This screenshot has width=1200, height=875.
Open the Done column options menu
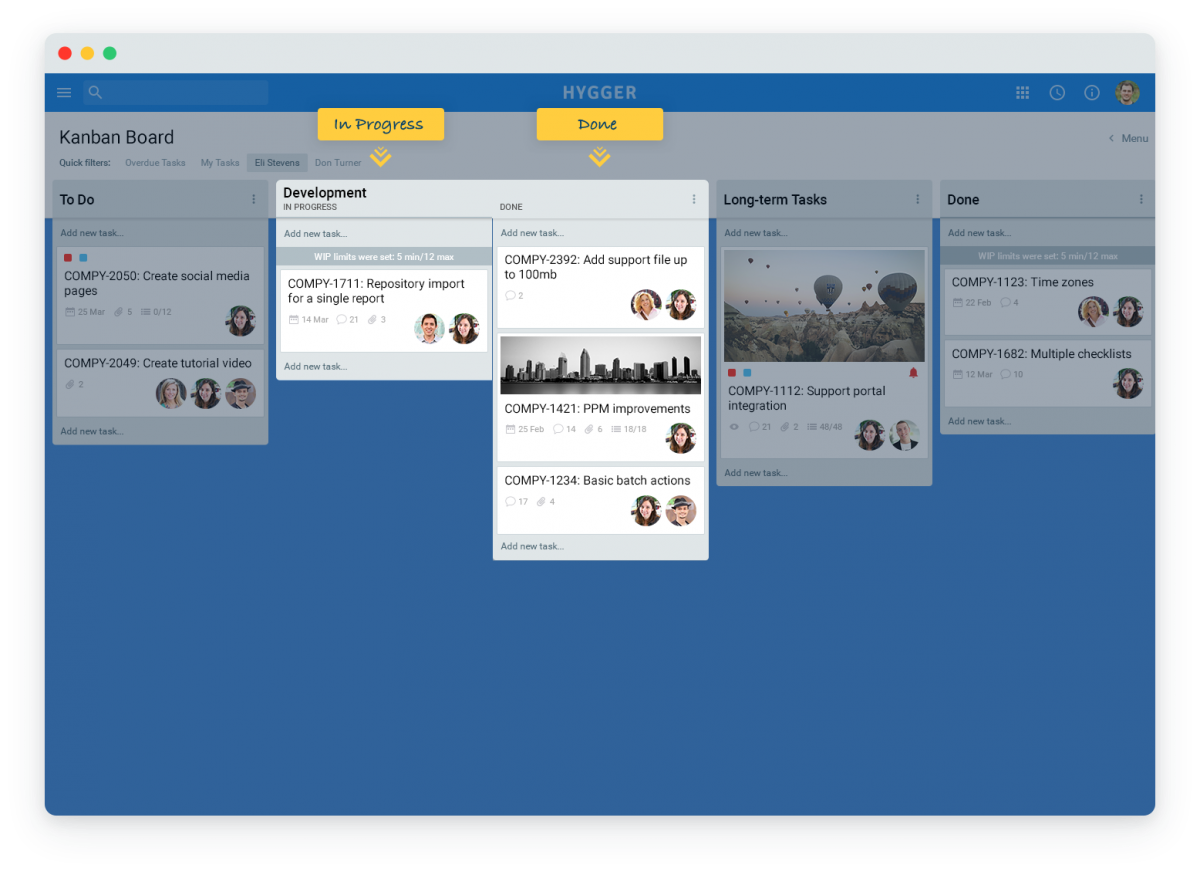[1141, 199]
